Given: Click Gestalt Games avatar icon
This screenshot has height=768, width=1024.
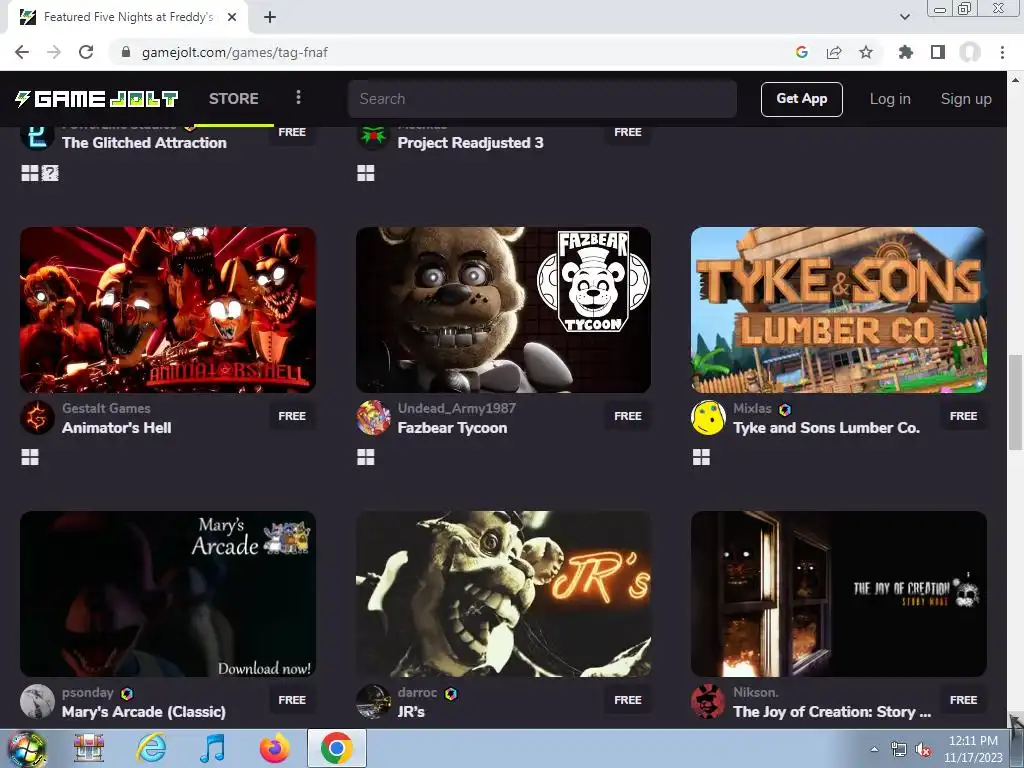Looking at the screenshot, I should tap(37, 418).
